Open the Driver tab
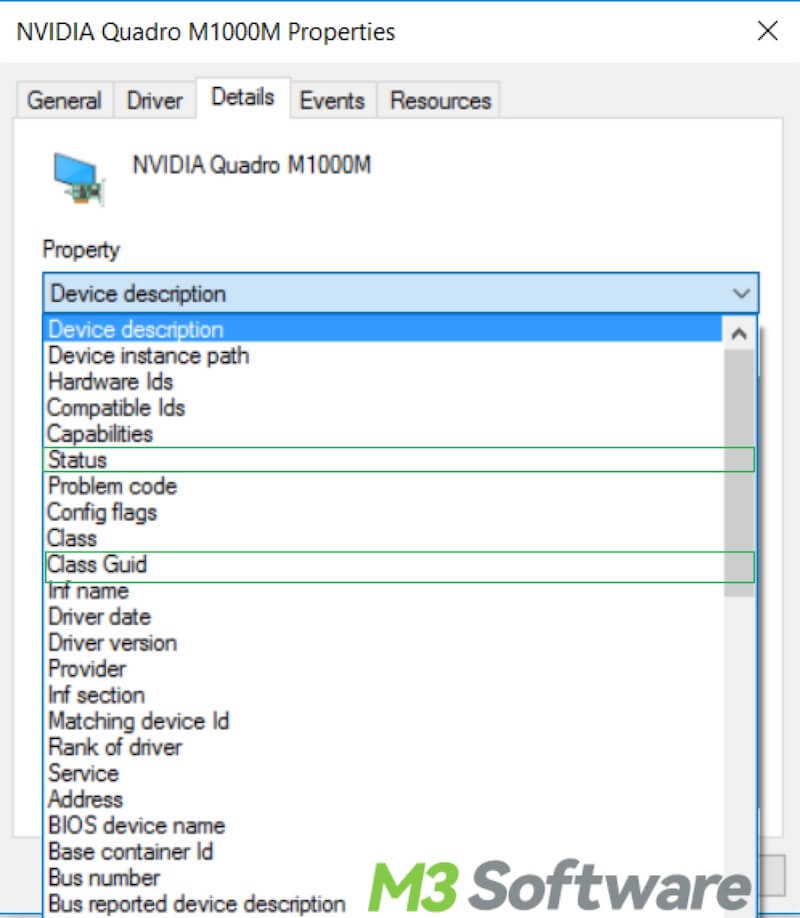Viewport: 800px width, 918px height. pyautogui.click(x=155, y=101)
